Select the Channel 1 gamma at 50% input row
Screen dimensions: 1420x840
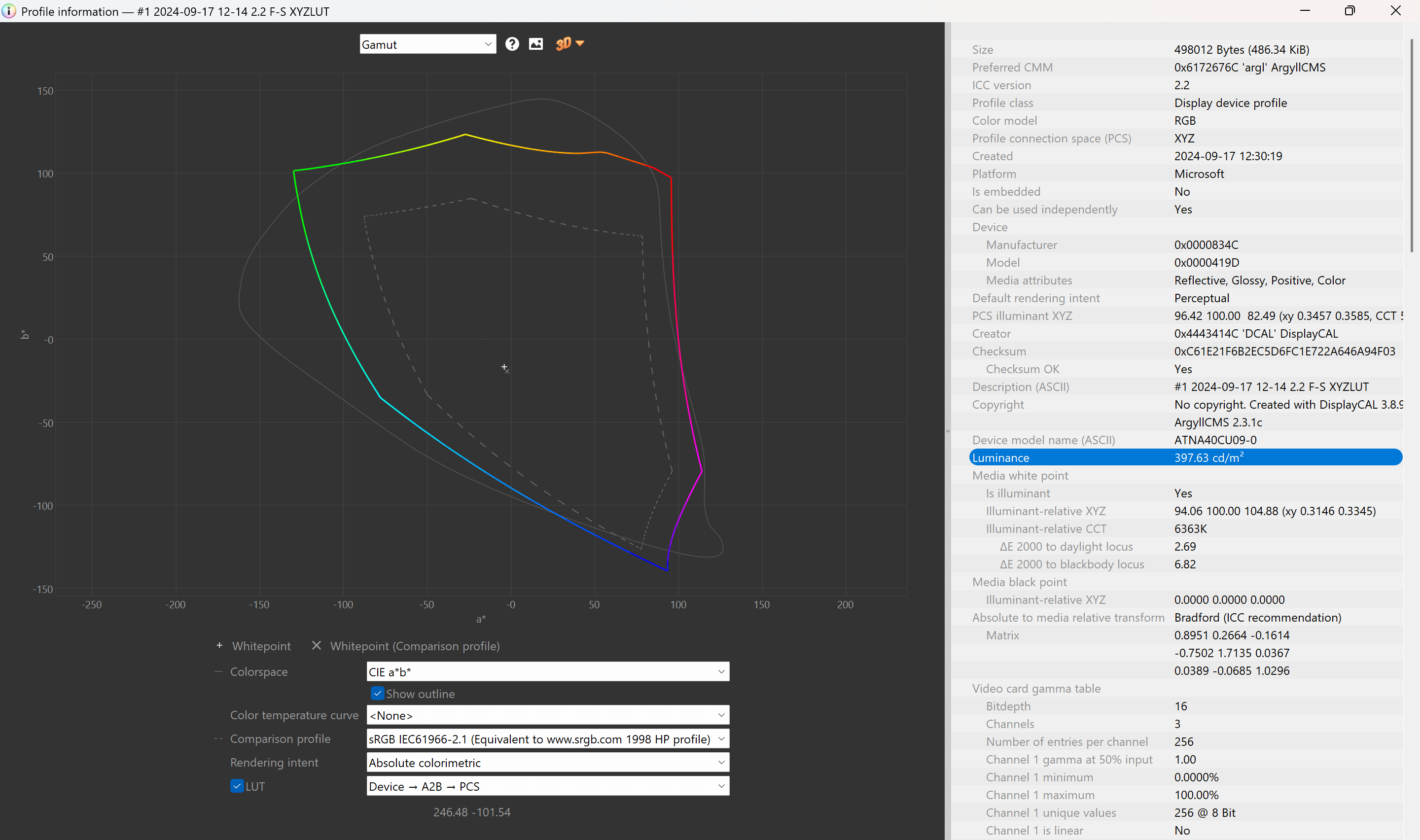(1186, 759)
